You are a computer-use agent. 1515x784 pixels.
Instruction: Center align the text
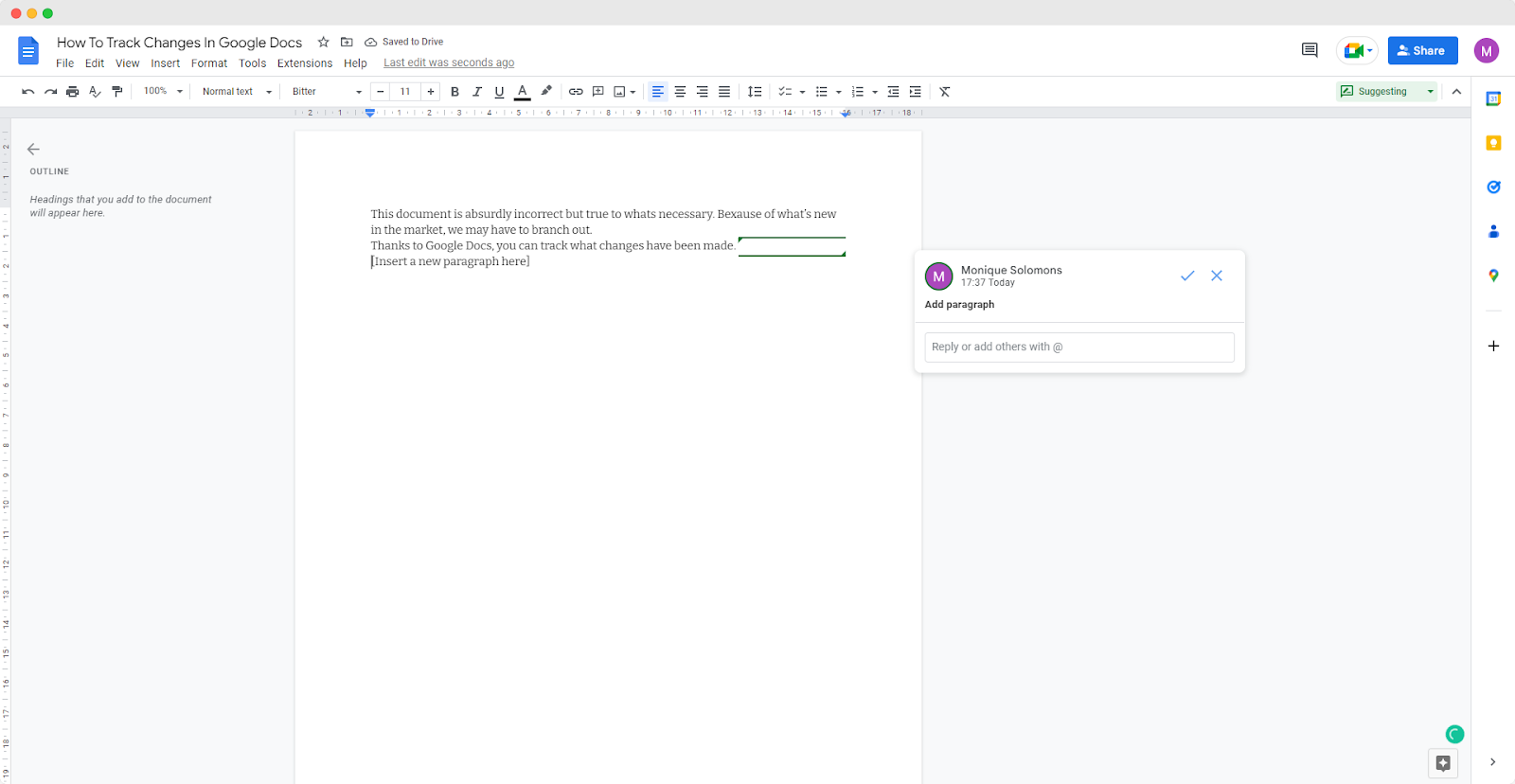[680, 92]
